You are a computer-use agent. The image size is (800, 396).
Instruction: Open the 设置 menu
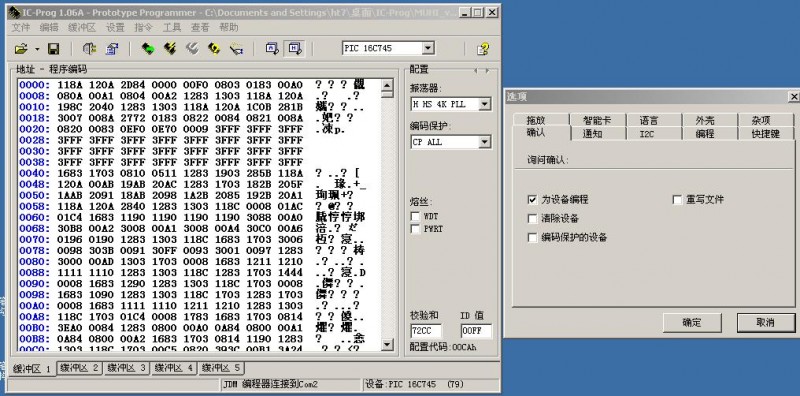[x=115, y=28]
